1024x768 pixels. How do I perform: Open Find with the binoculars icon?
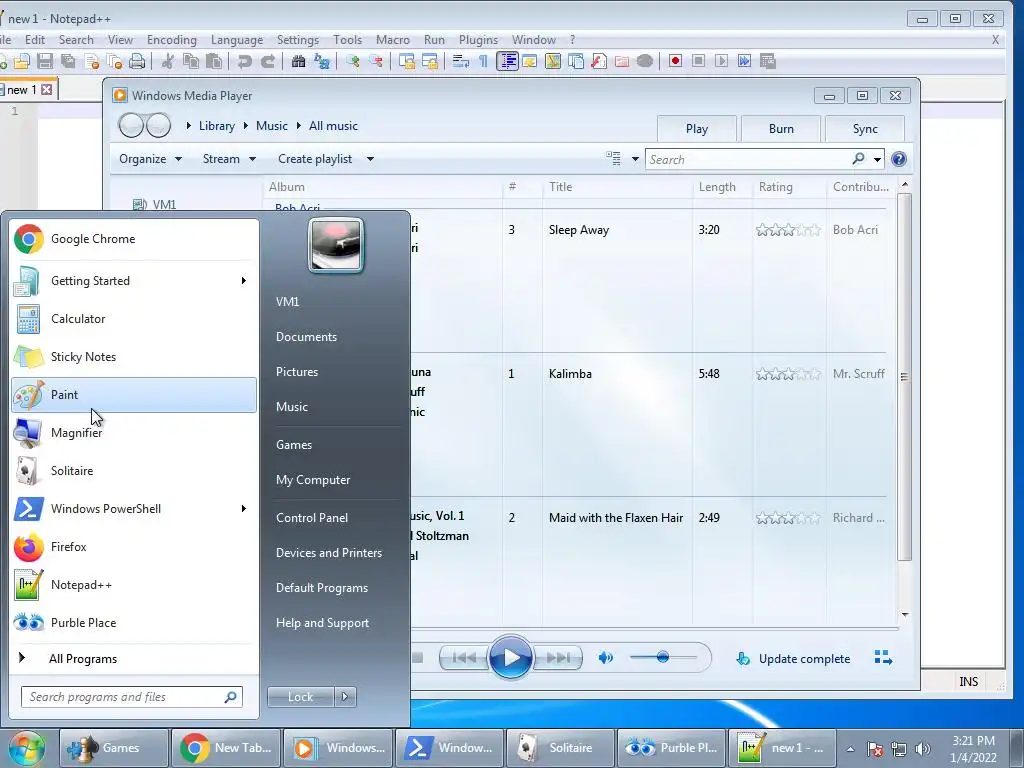(x=298, y=61)
